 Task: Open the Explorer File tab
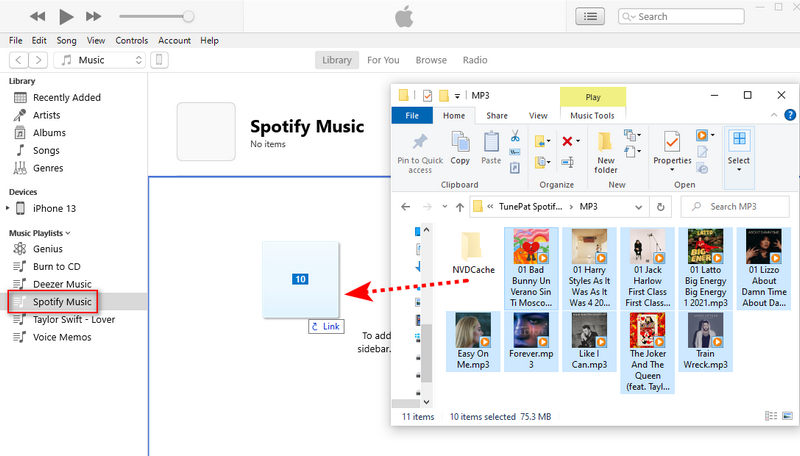pos(412,116)
